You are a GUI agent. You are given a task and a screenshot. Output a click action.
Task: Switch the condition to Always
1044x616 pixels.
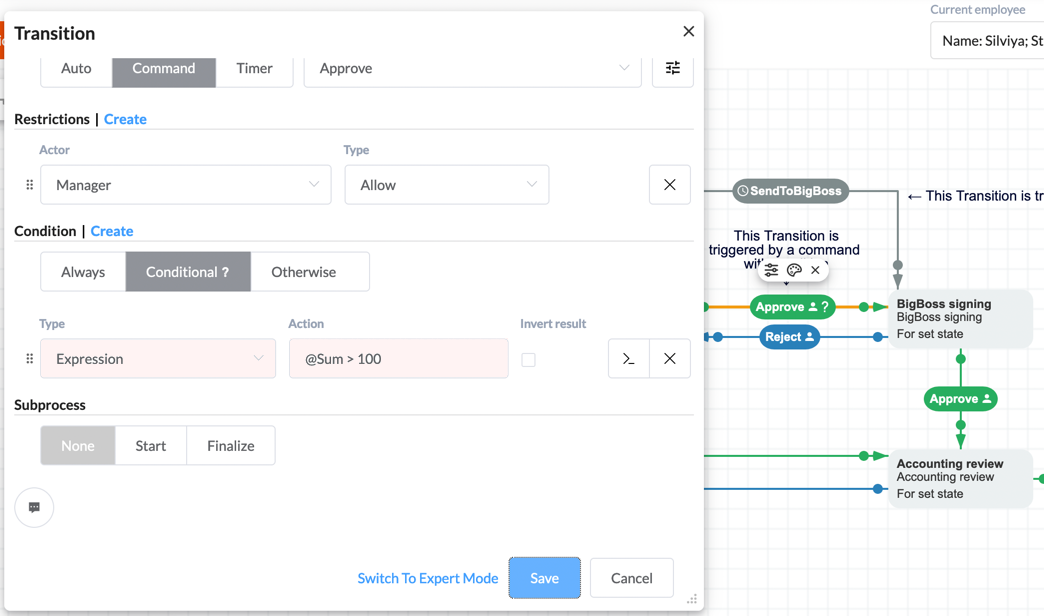82,271
